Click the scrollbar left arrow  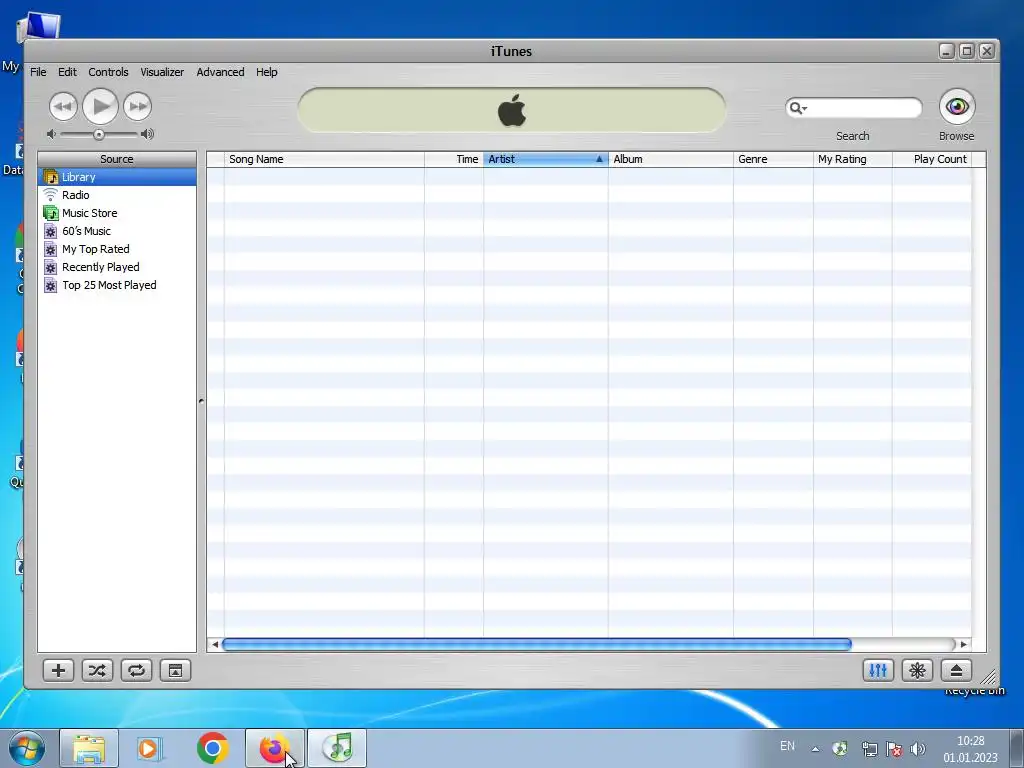click(214, 645)
